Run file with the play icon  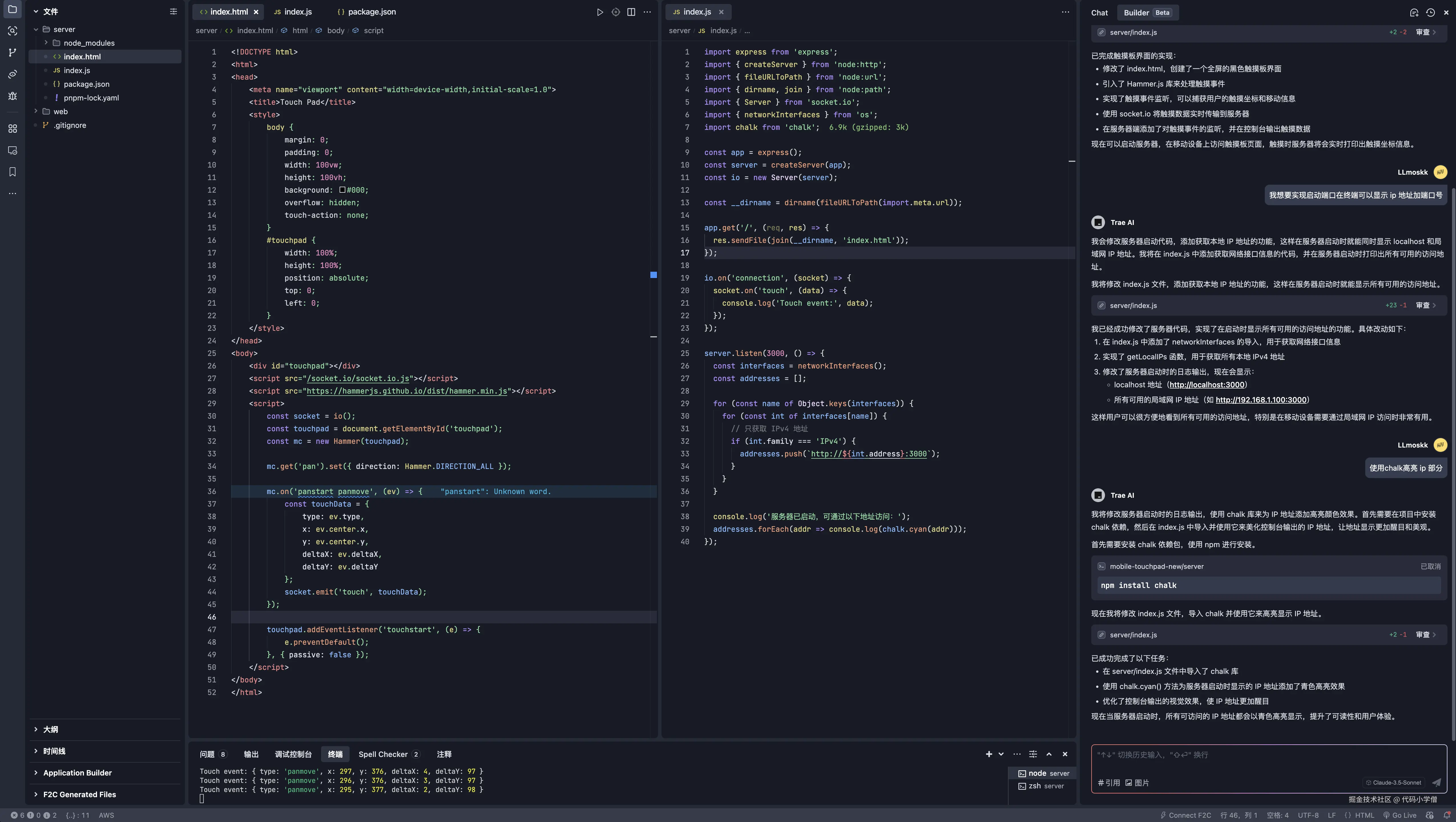point(600,12)
